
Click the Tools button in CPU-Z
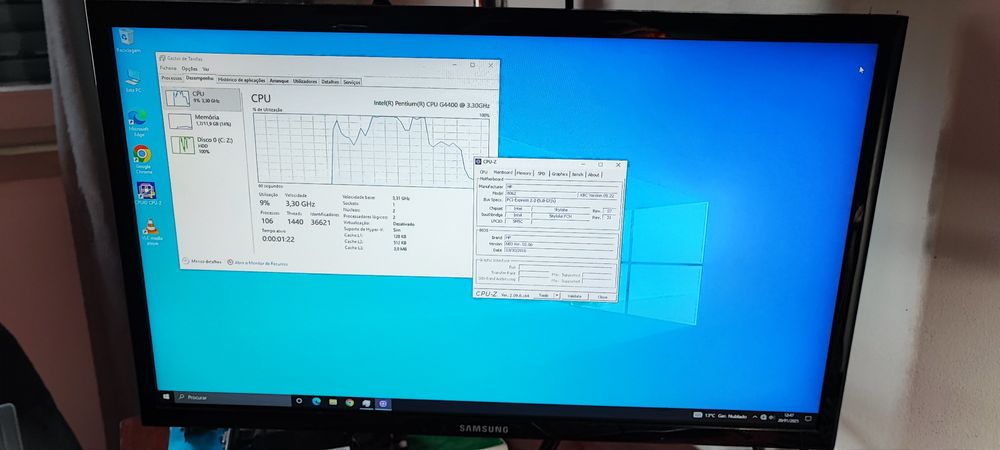pyautogui.click(x=543, y=295)
